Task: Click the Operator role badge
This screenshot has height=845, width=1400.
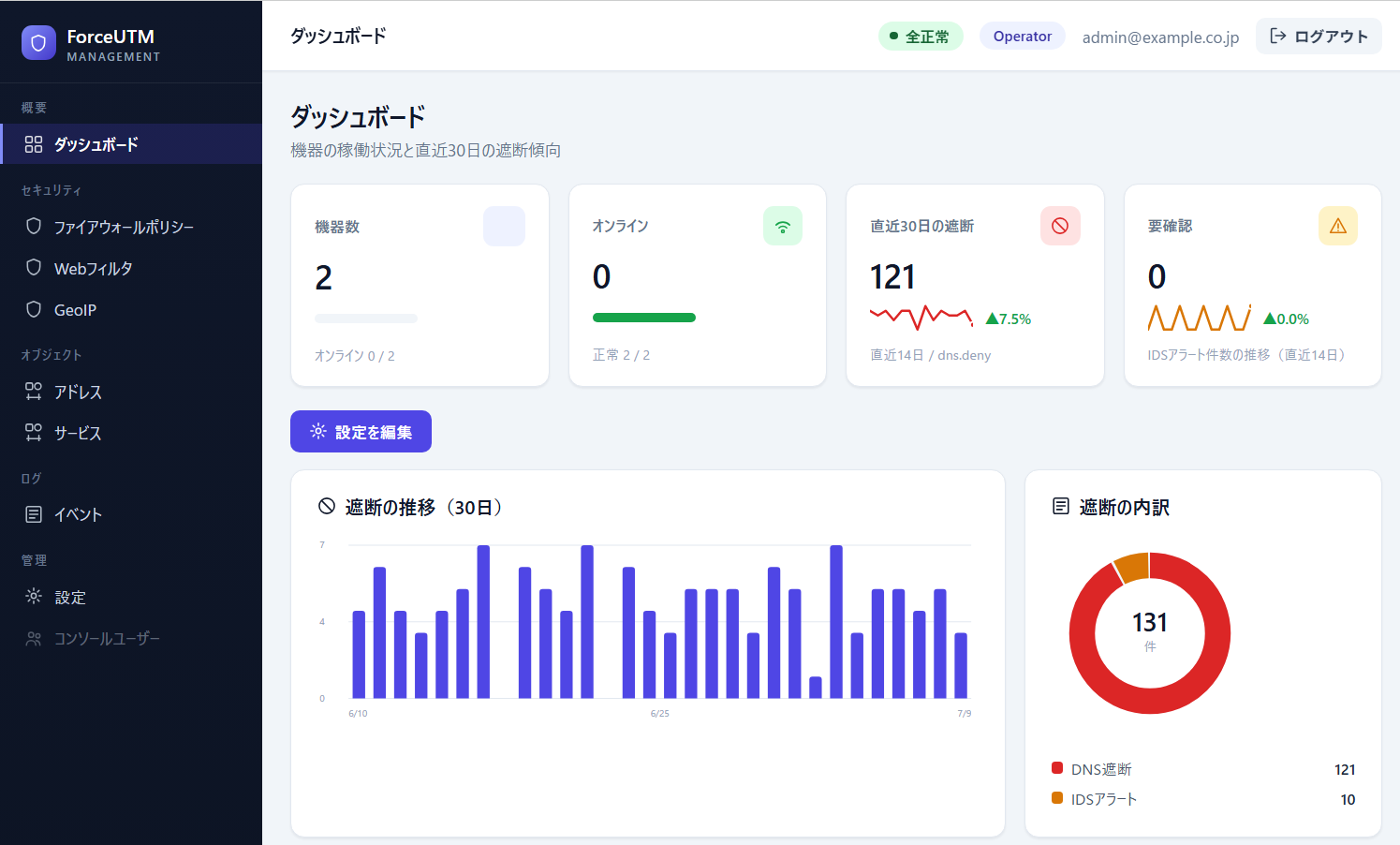Action: tap(1023, 37)
